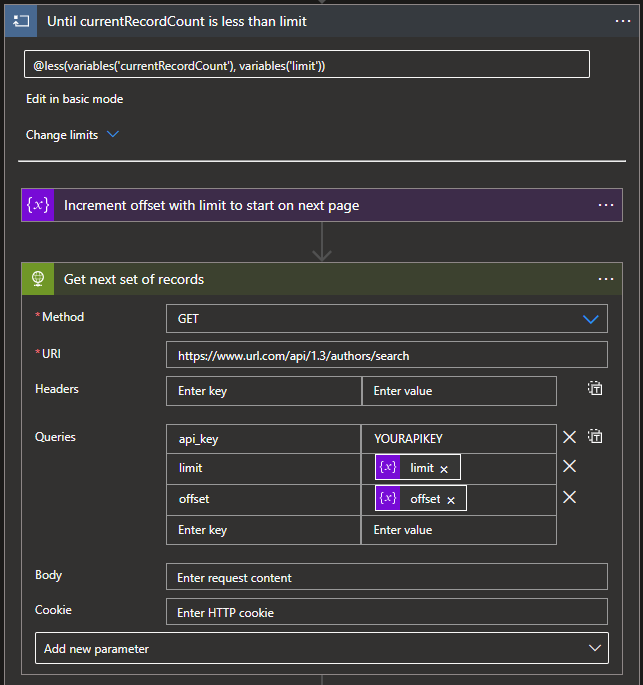Click the Cookie HTTP cookie field

(387, 612)
